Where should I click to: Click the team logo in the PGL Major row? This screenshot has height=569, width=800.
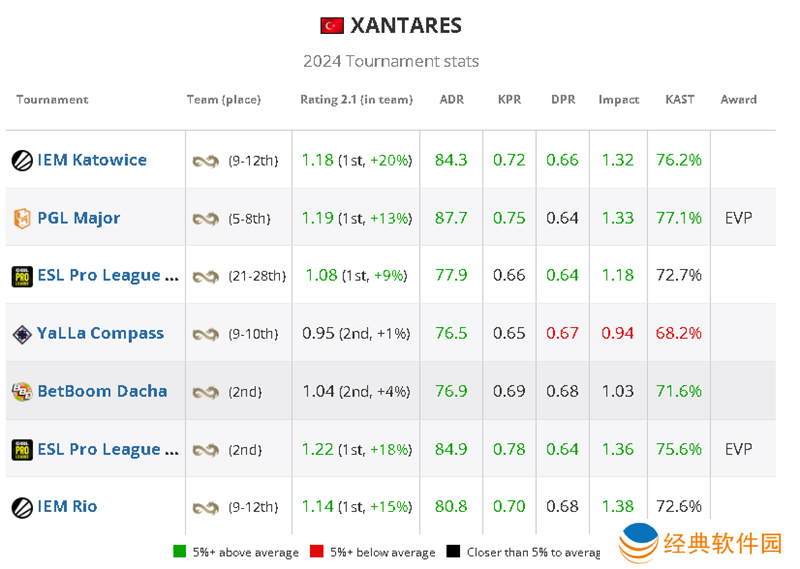point(205,219)
